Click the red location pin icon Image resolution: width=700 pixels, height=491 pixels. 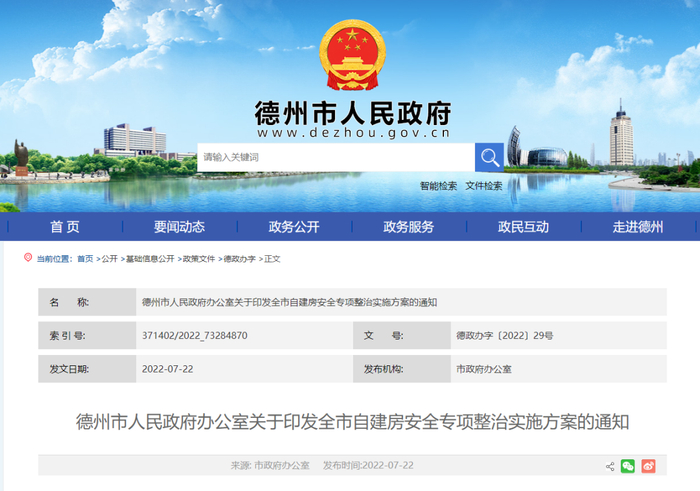(28, 258)
